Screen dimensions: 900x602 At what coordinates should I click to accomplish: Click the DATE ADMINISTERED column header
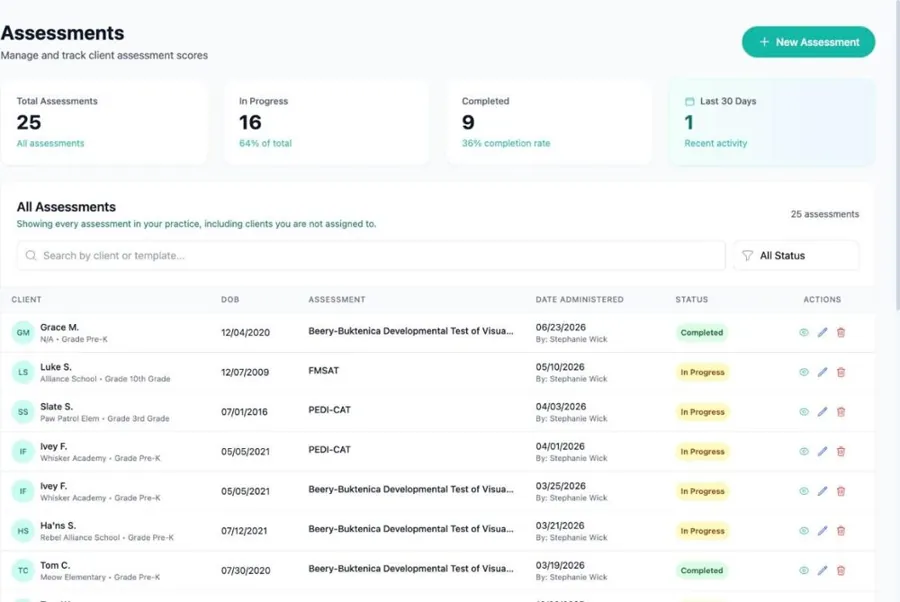pyautogui.click(x=580, y=300)
